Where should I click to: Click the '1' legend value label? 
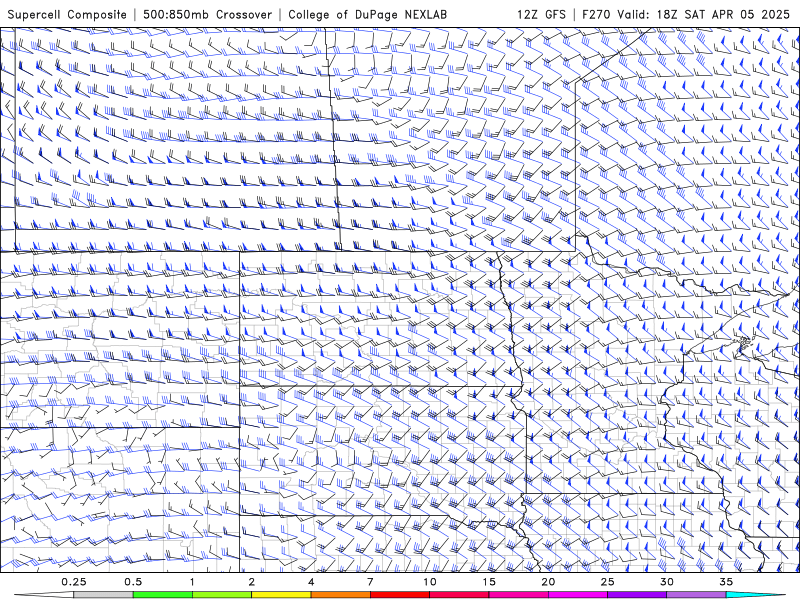point(192,582)
